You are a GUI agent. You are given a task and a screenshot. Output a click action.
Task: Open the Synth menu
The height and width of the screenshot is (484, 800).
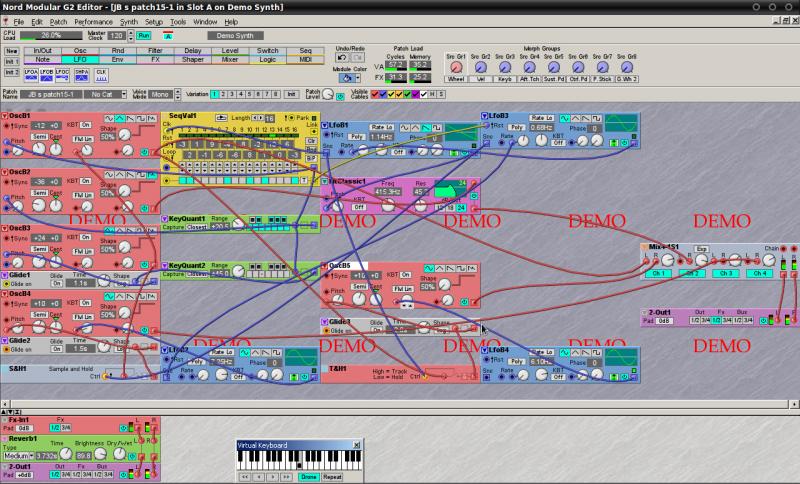(129, 22)
